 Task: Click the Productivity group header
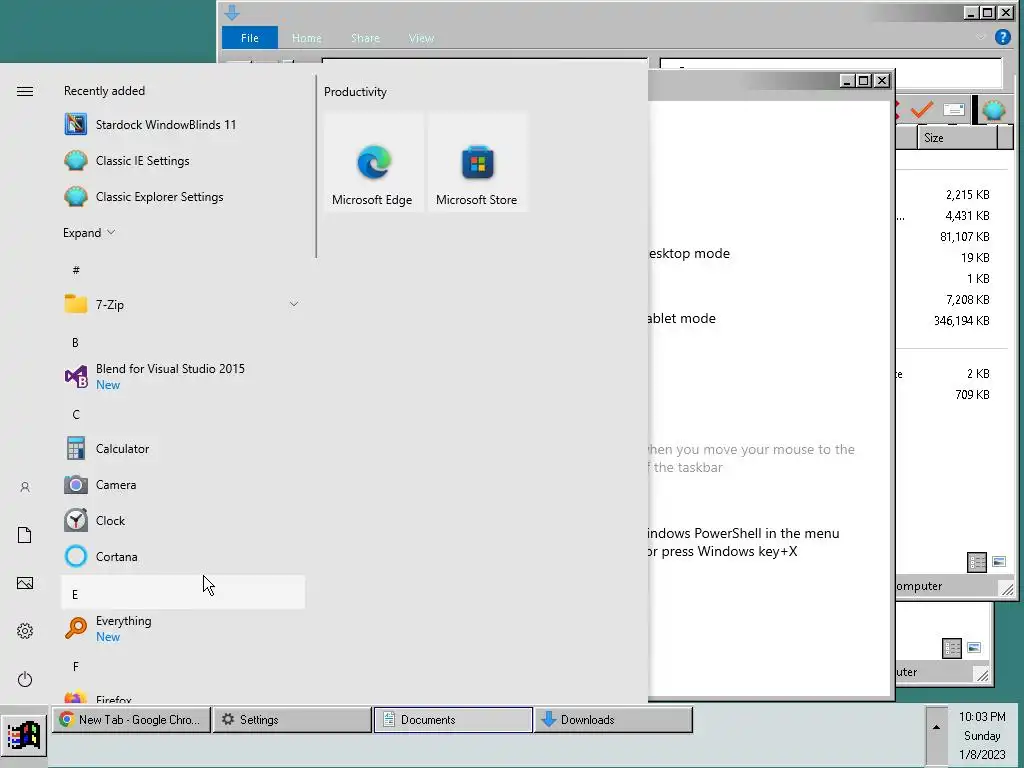coord(355,92)
